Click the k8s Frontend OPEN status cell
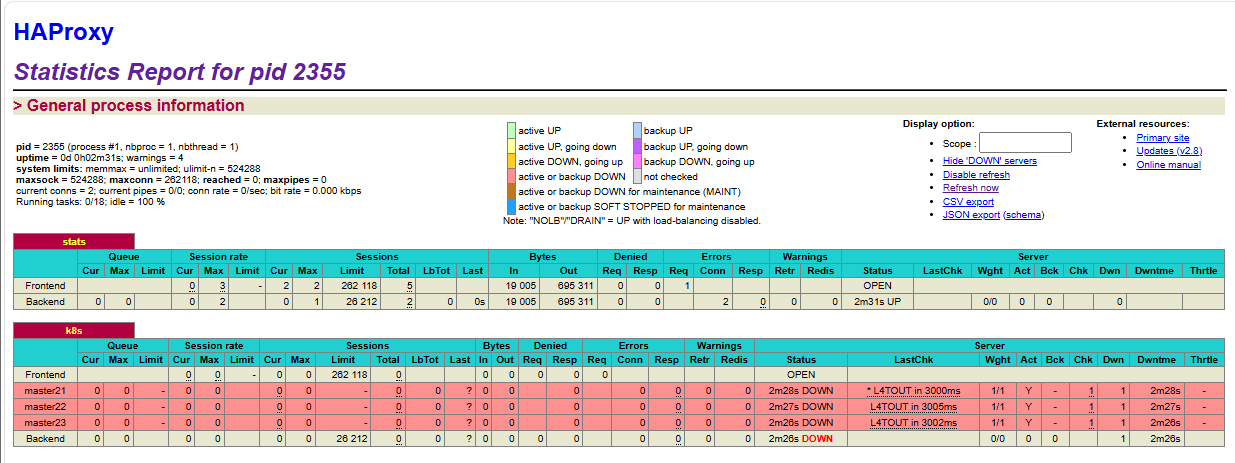 pos(800,374)
